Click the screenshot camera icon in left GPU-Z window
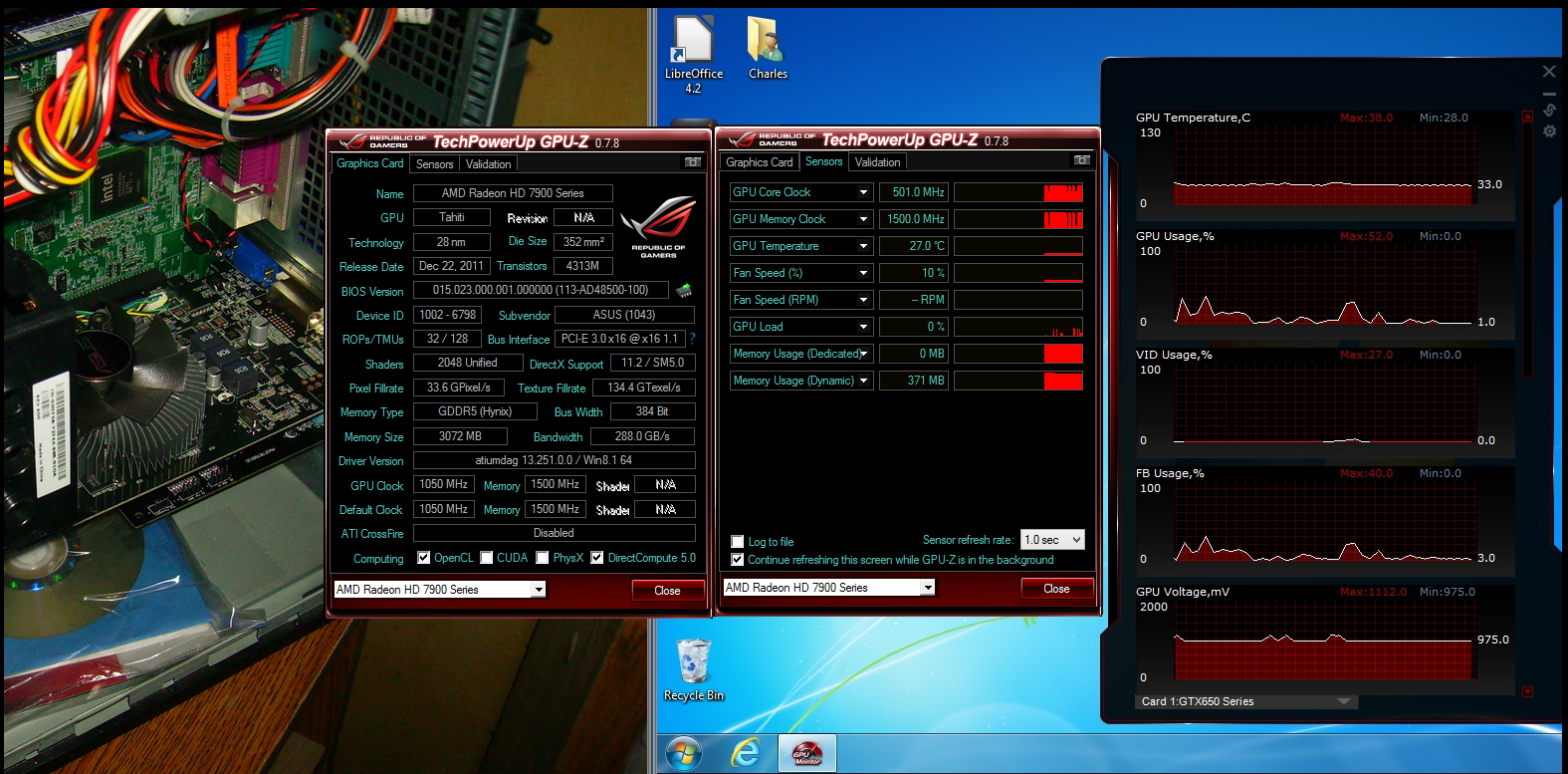Image resolution: width=1568 pixels, height=774 pixels. (x=693, y=162)
